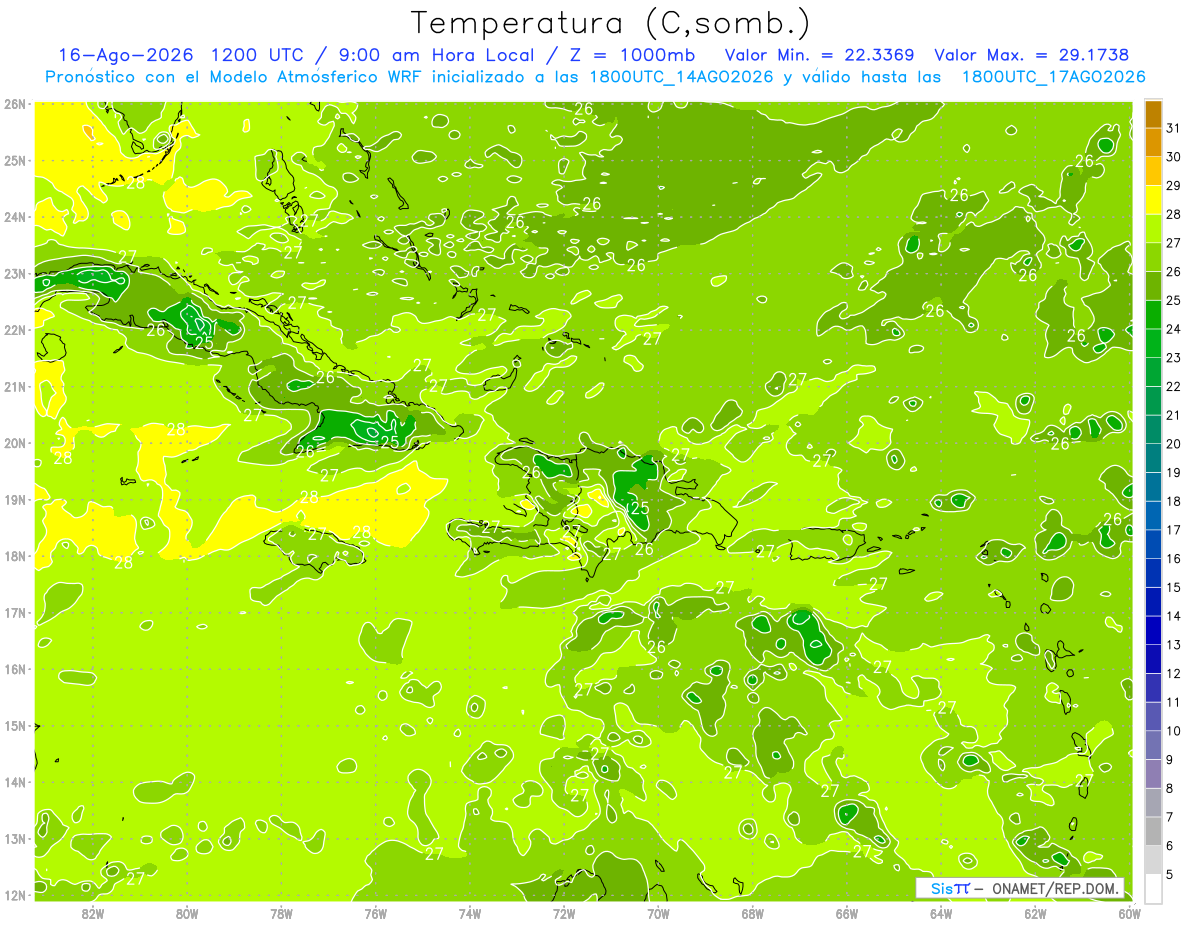
Task: Click the "60W" longitude axis label
Action: [1130, 913]
